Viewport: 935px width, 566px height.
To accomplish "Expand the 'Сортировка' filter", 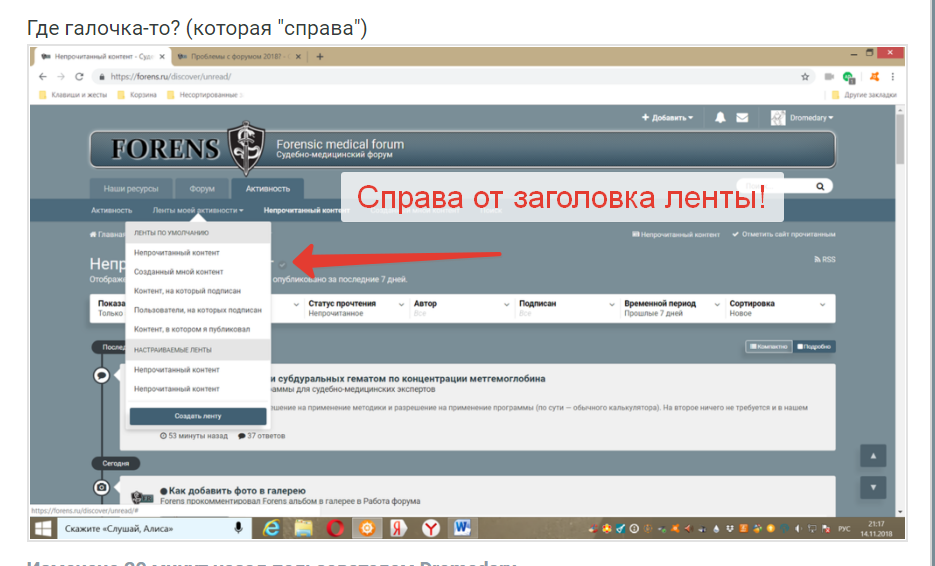I will [778, 308].
